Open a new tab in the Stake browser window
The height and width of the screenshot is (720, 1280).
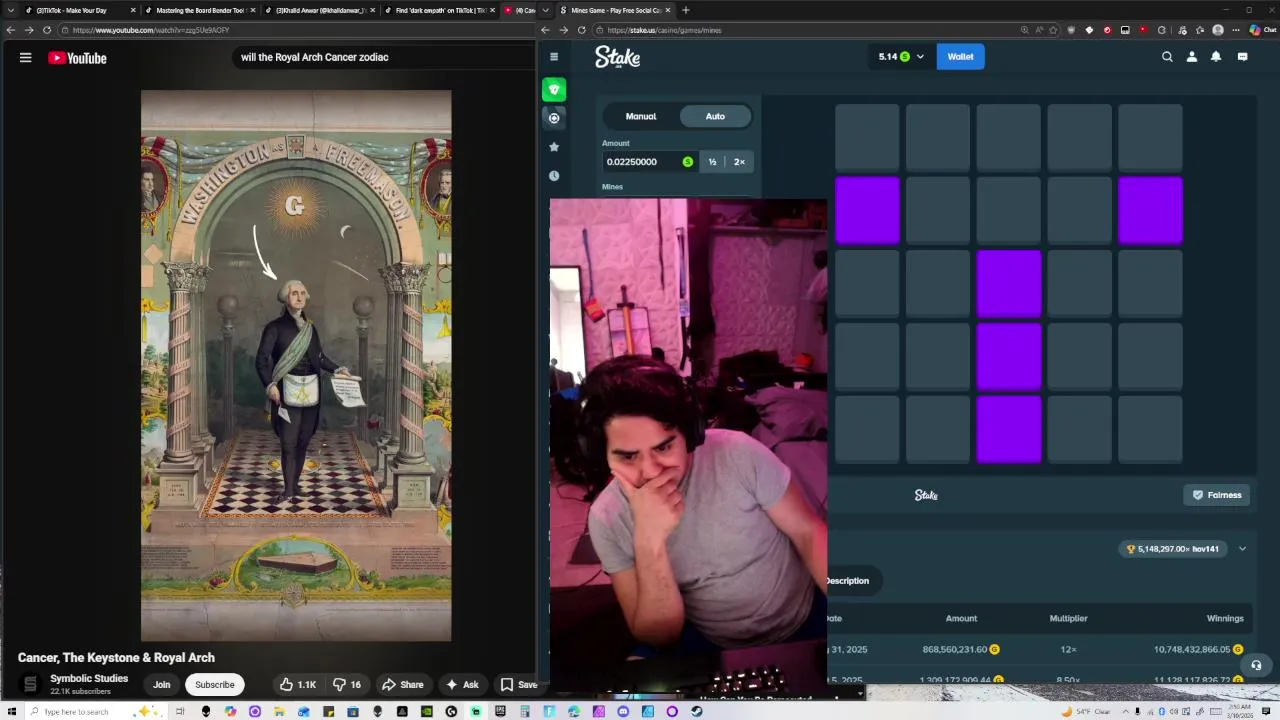pos(685,10)
